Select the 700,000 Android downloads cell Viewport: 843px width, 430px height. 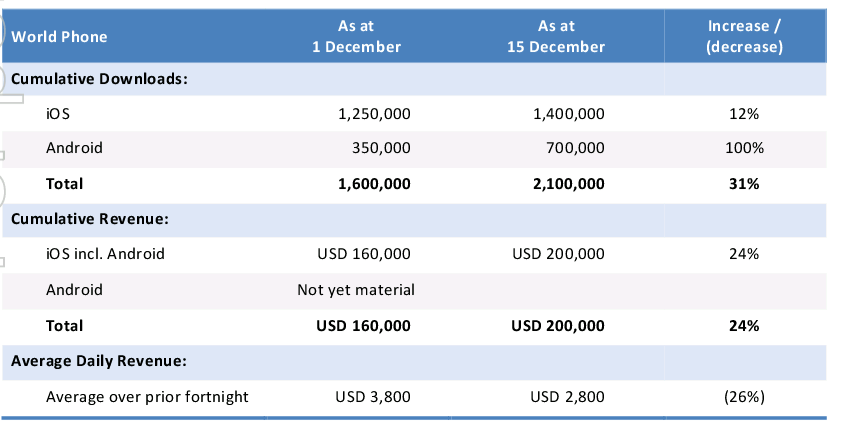(576, 148)
